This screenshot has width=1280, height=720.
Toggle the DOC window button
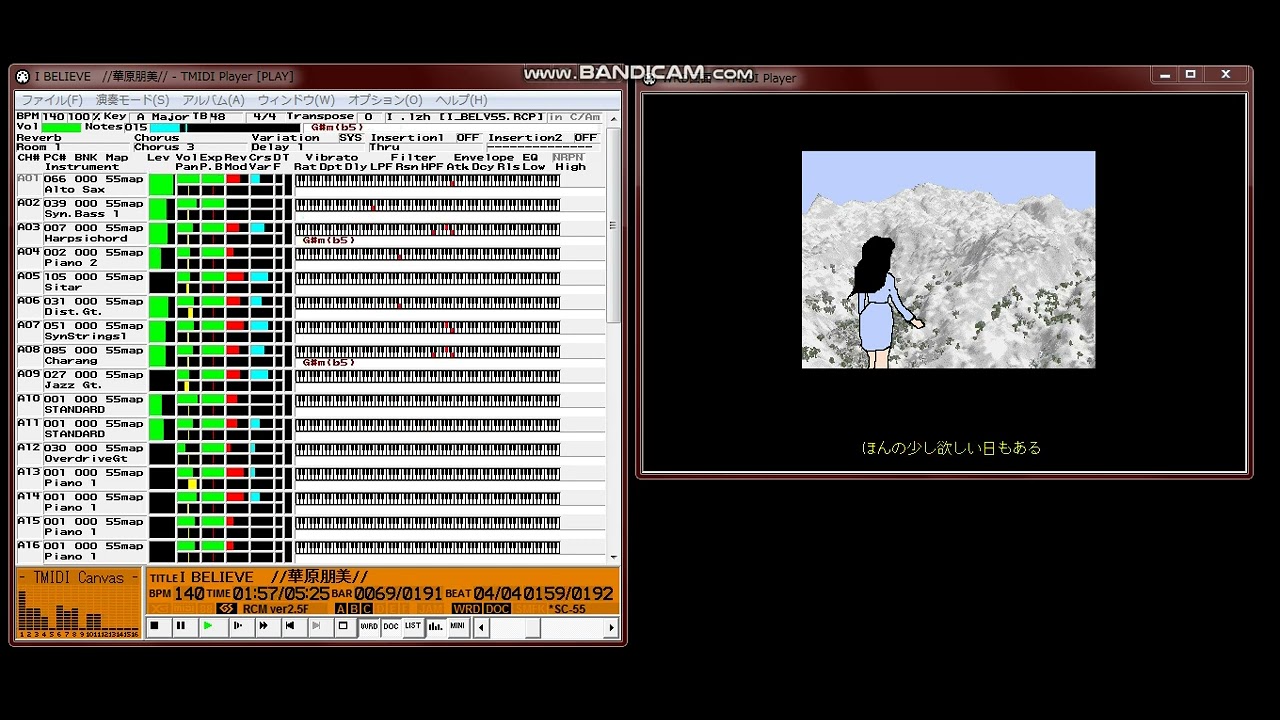(391, 627)
